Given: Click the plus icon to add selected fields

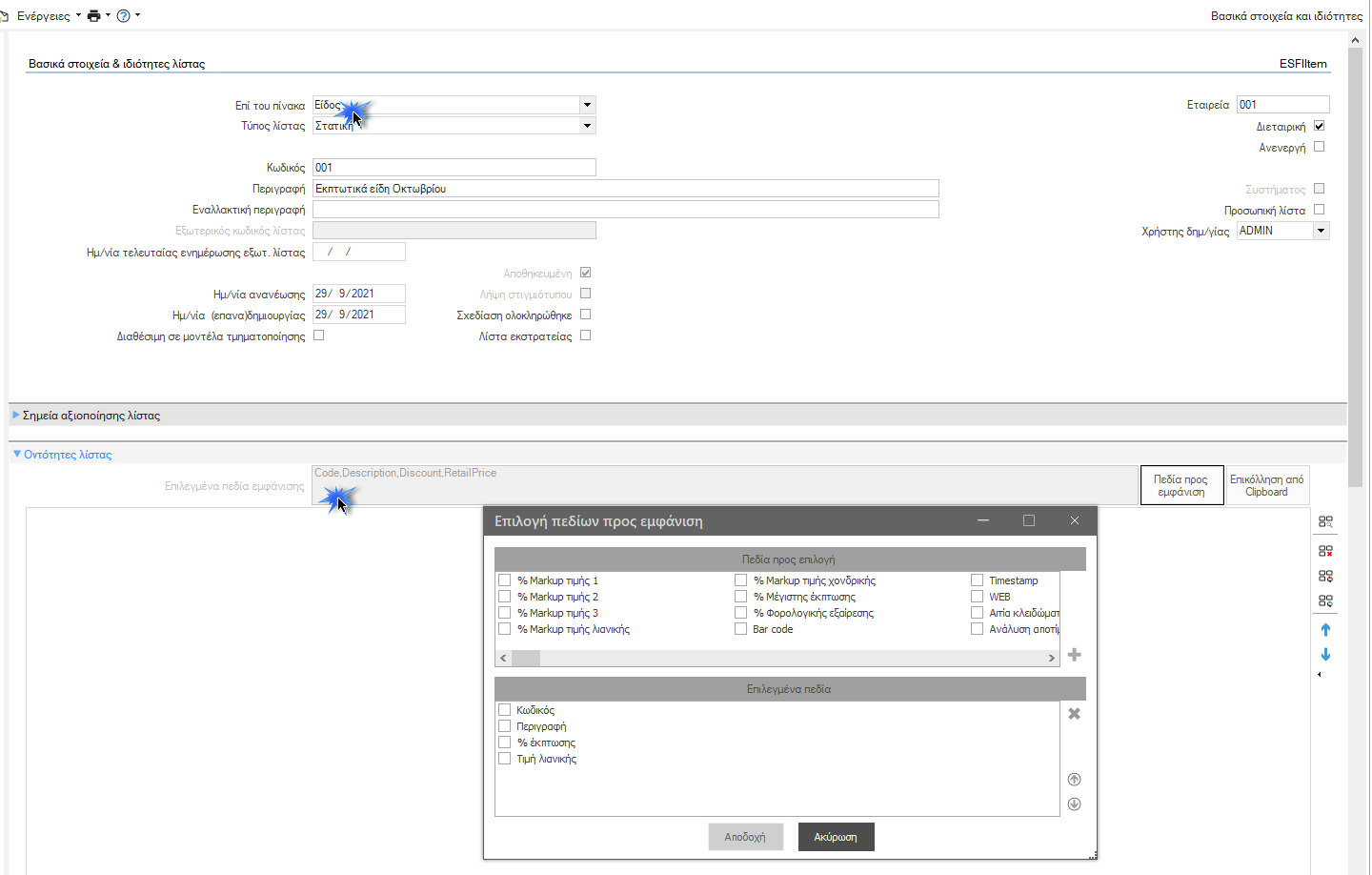Looking at the screenshot, I should pyautogui.click(x=1074, y=655).
